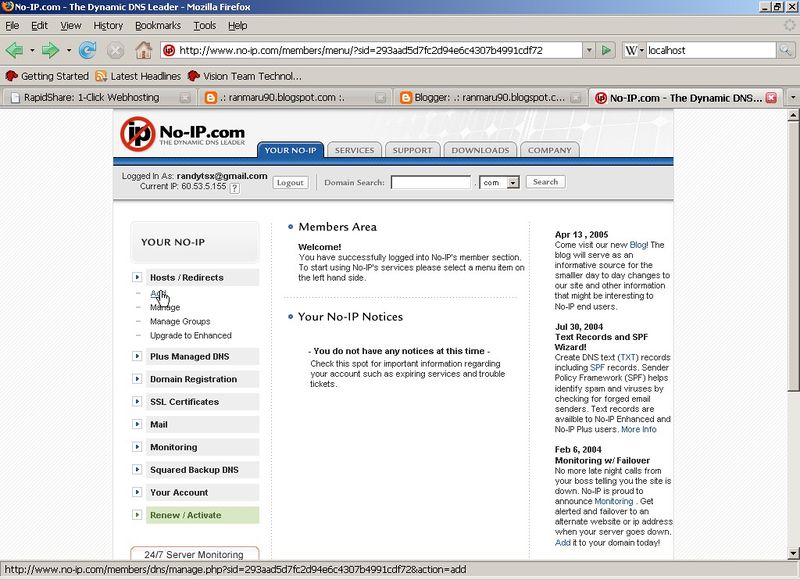Open the SERVICES site tab
Screen dimensions: 800x580
point(355,150)
